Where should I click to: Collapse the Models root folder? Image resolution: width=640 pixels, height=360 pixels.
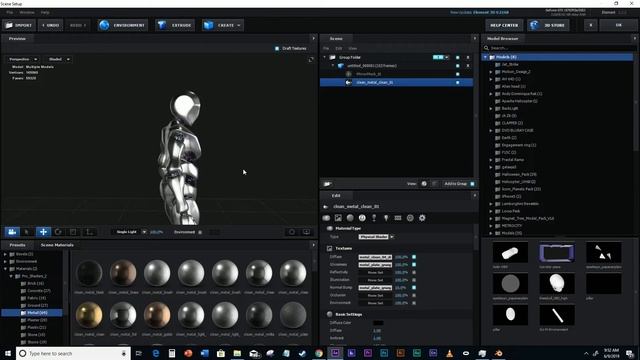[x=486, y=57]
